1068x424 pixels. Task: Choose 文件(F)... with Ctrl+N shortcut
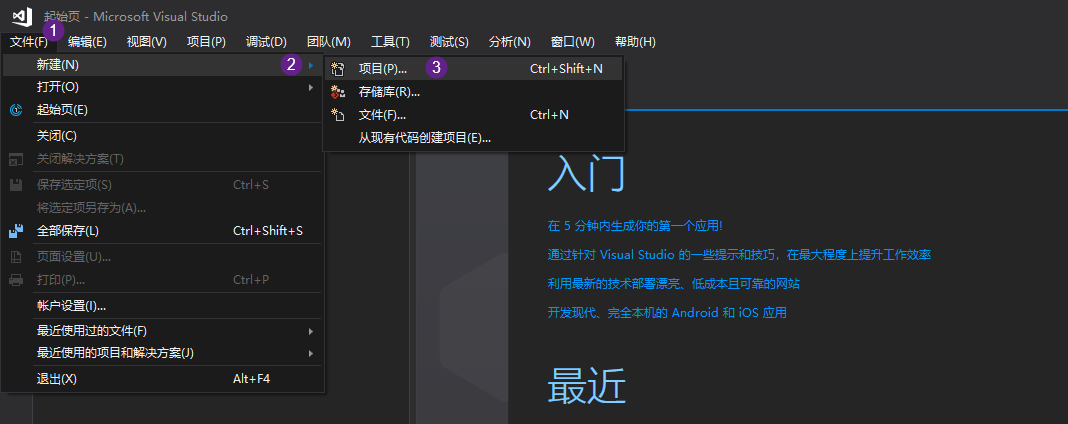pyautogui.click(x=473, y=115)
